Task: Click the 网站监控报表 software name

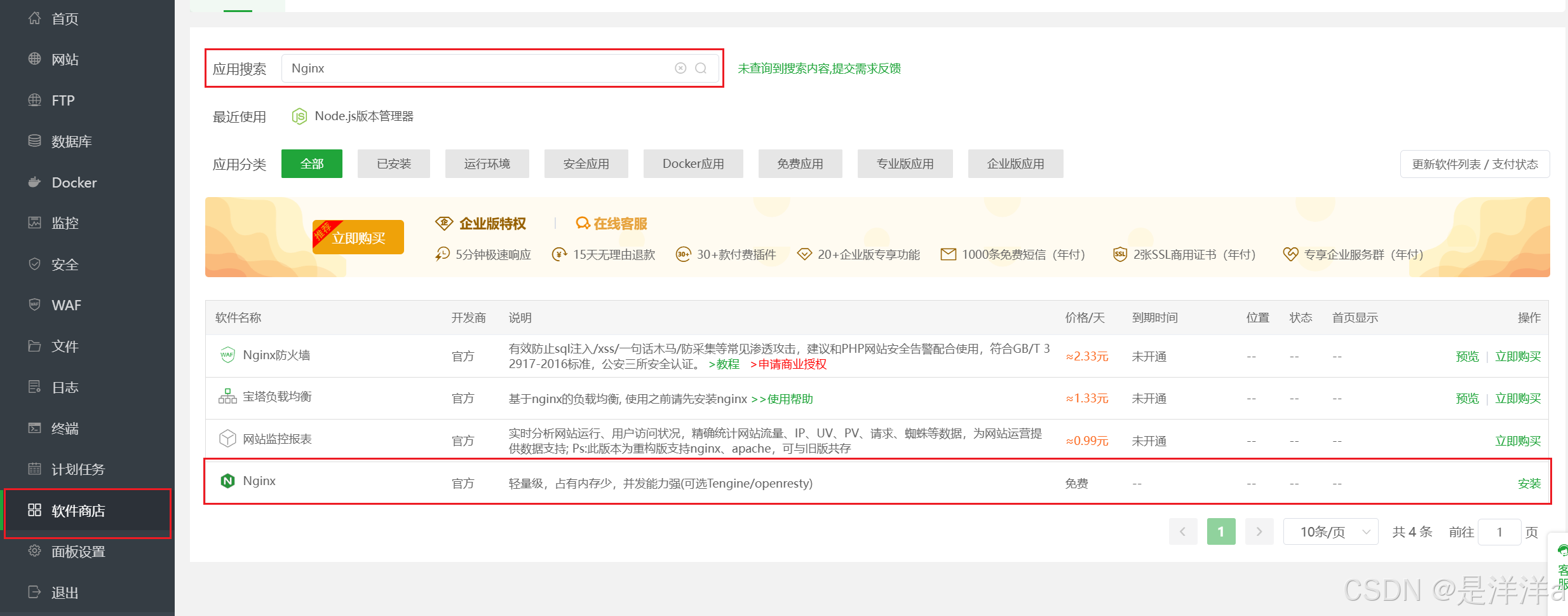Action: [x=277, y=439]
